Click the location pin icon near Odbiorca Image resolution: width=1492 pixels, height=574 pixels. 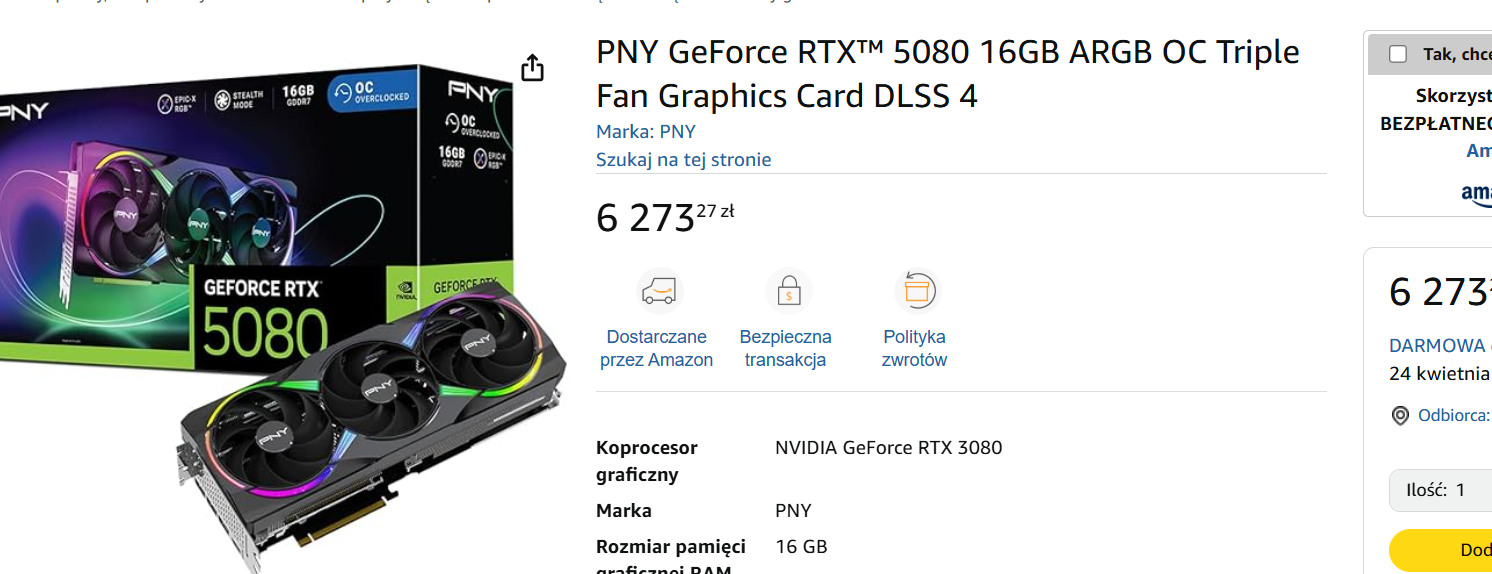(1400, 416)
